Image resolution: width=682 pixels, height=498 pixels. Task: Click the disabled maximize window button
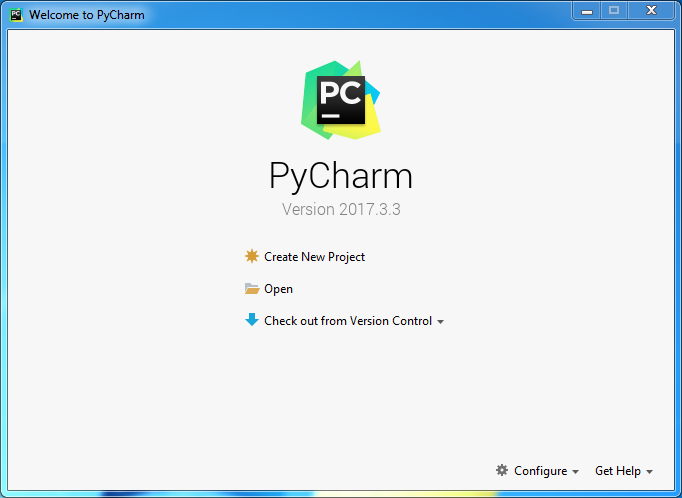click(614, 11)
